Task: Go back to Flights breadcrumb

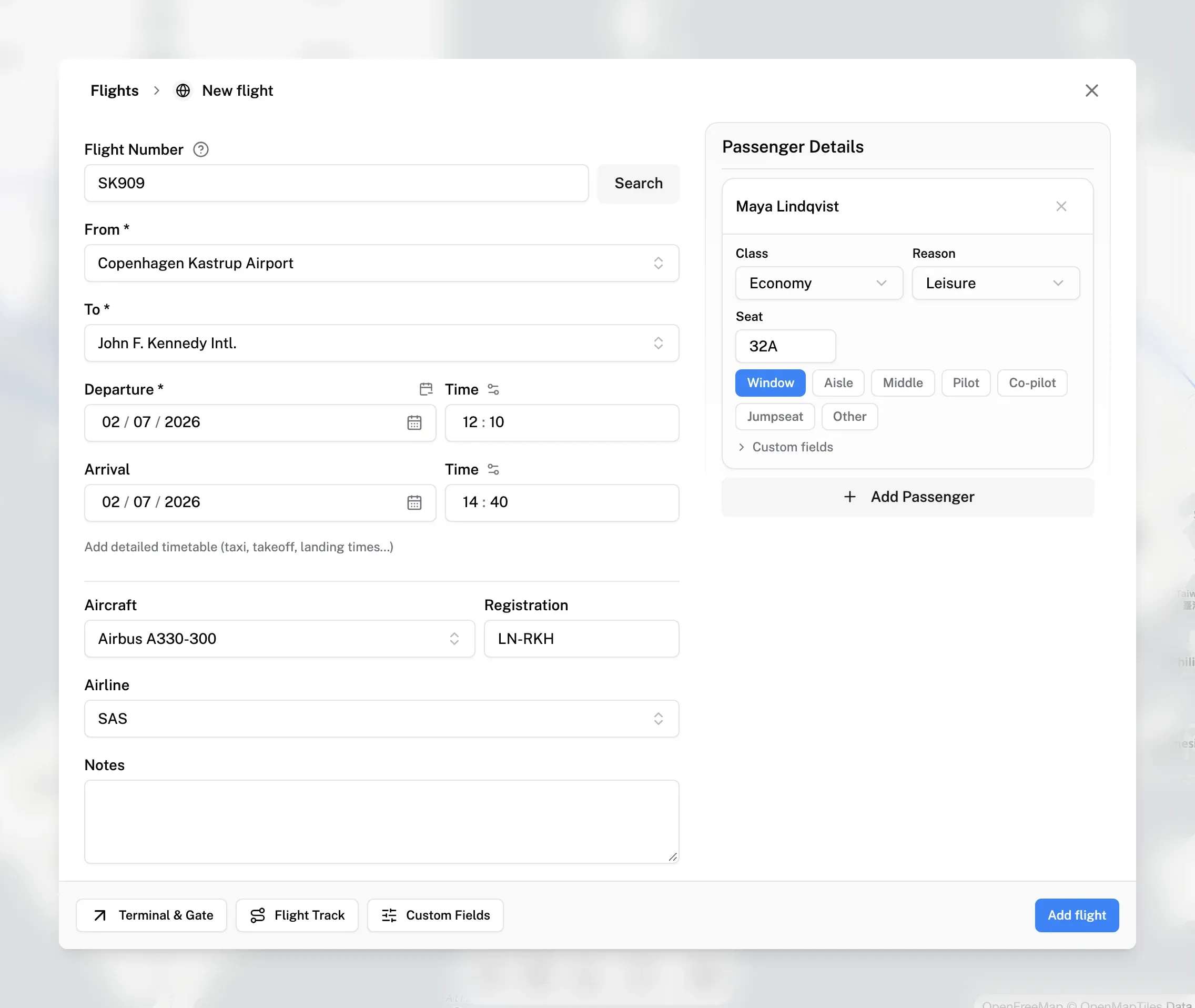Action: (114, 91)
